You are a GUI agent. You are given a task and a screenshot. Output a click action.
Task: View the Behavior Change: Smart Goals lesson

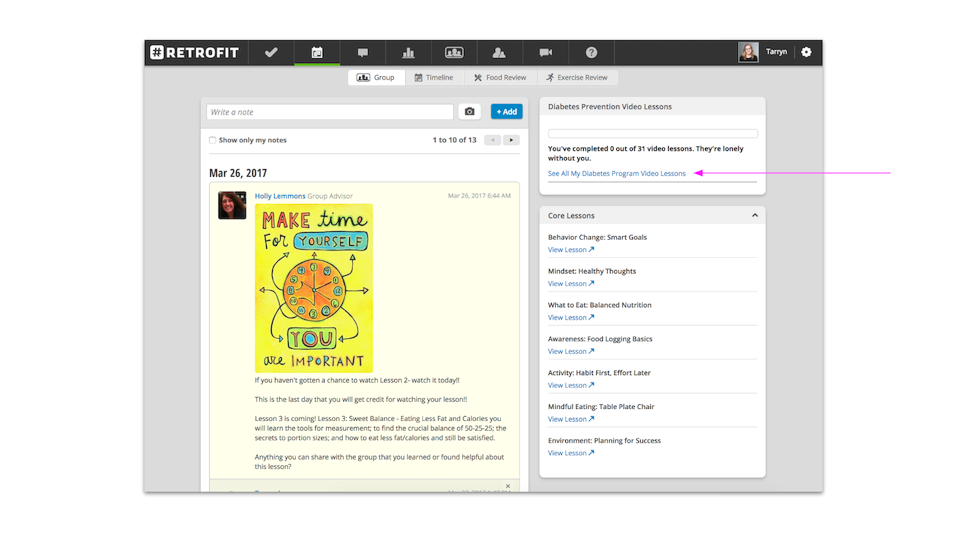pos(570,250)
